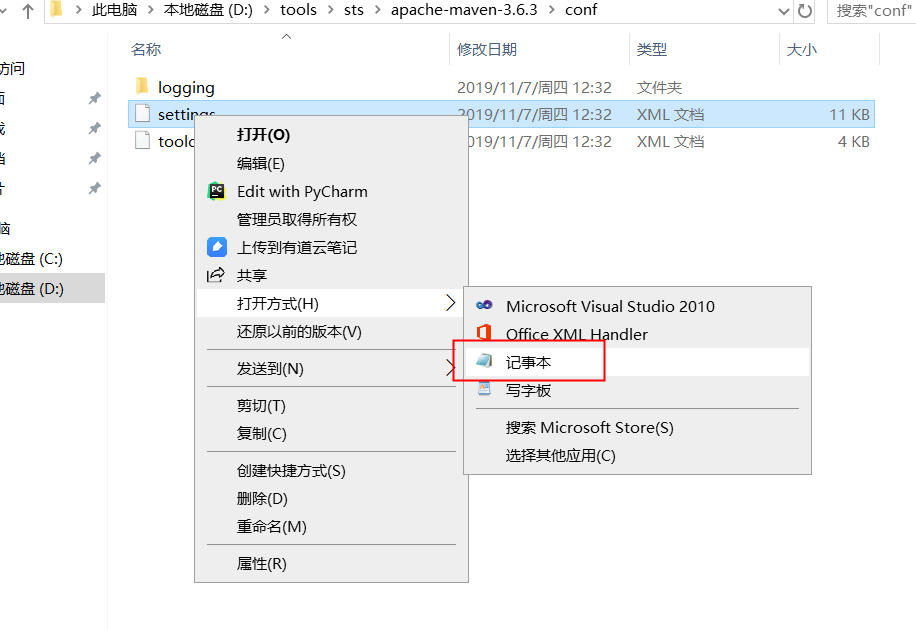Click the Notepad icon beside 记事本
916x630 pixels.
(x=484, y=361)
